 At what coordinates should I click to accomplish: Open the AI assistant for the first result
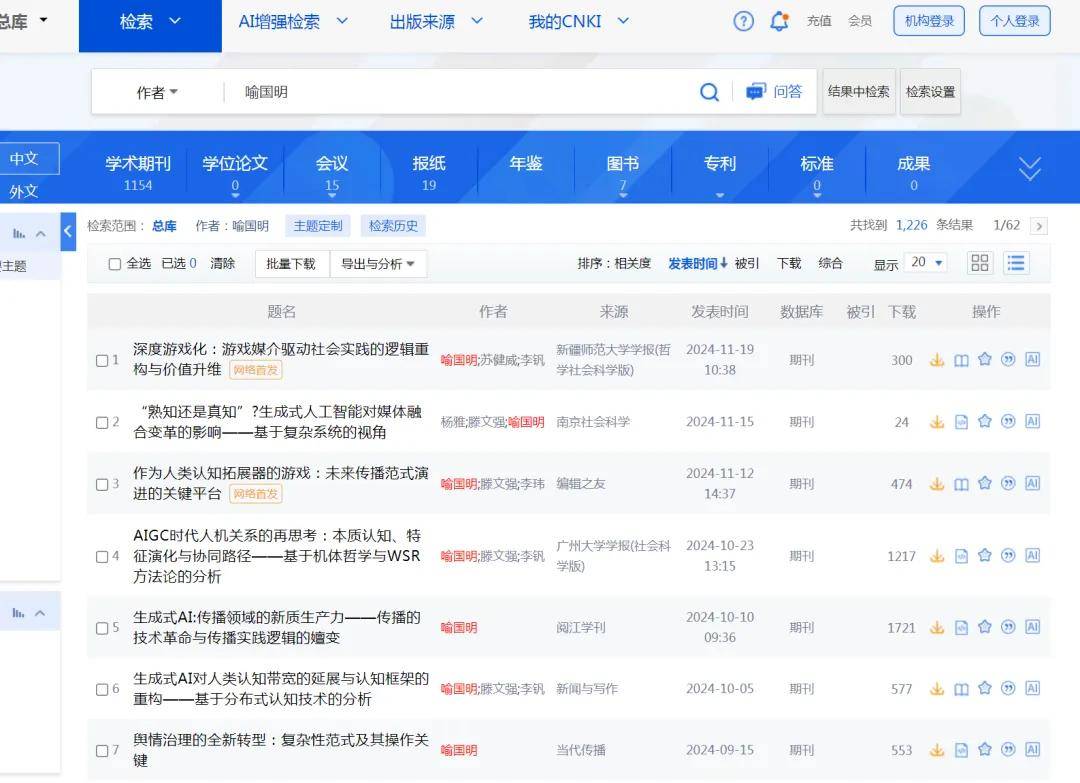1033,360
